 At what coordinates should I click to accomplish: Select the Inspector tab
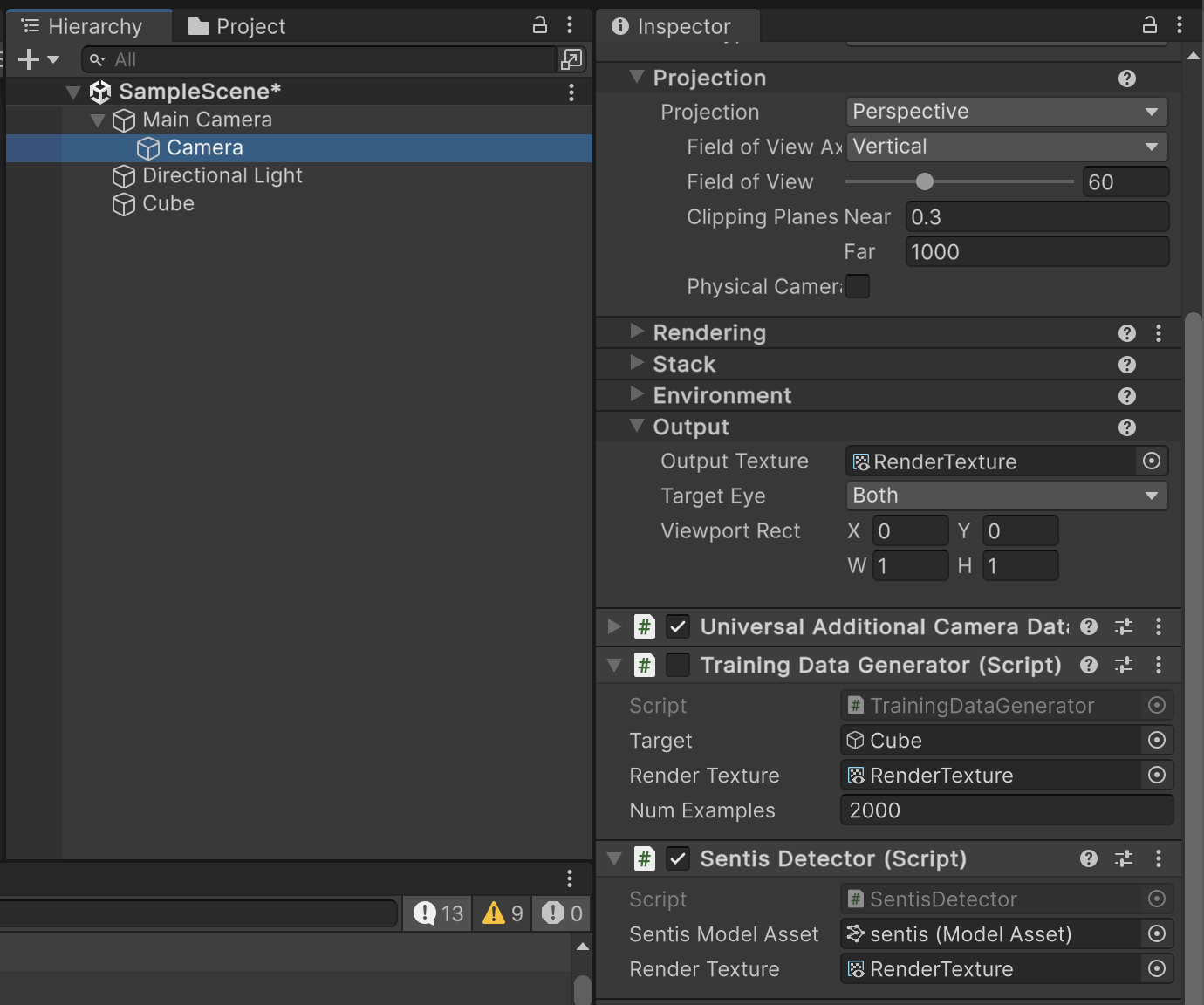pyautogui.click(x=679, y=26)
